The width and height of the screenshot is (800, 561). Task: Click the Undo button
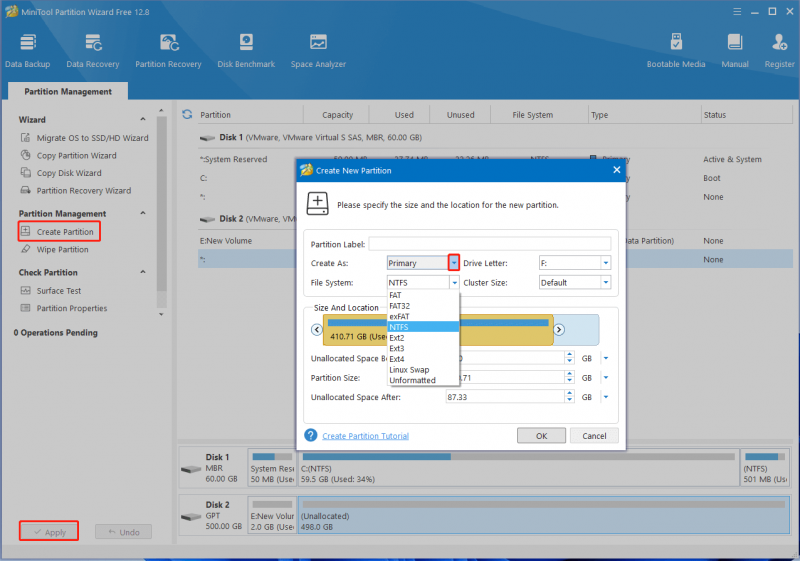click(x=123, y=532)
